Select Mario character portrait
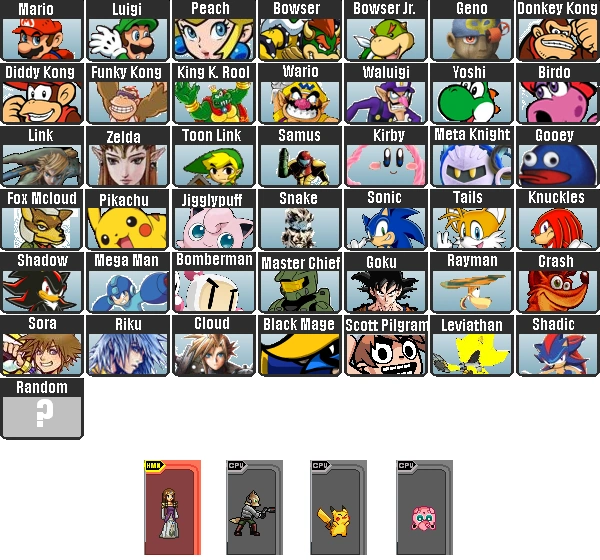 coord(42,30)
